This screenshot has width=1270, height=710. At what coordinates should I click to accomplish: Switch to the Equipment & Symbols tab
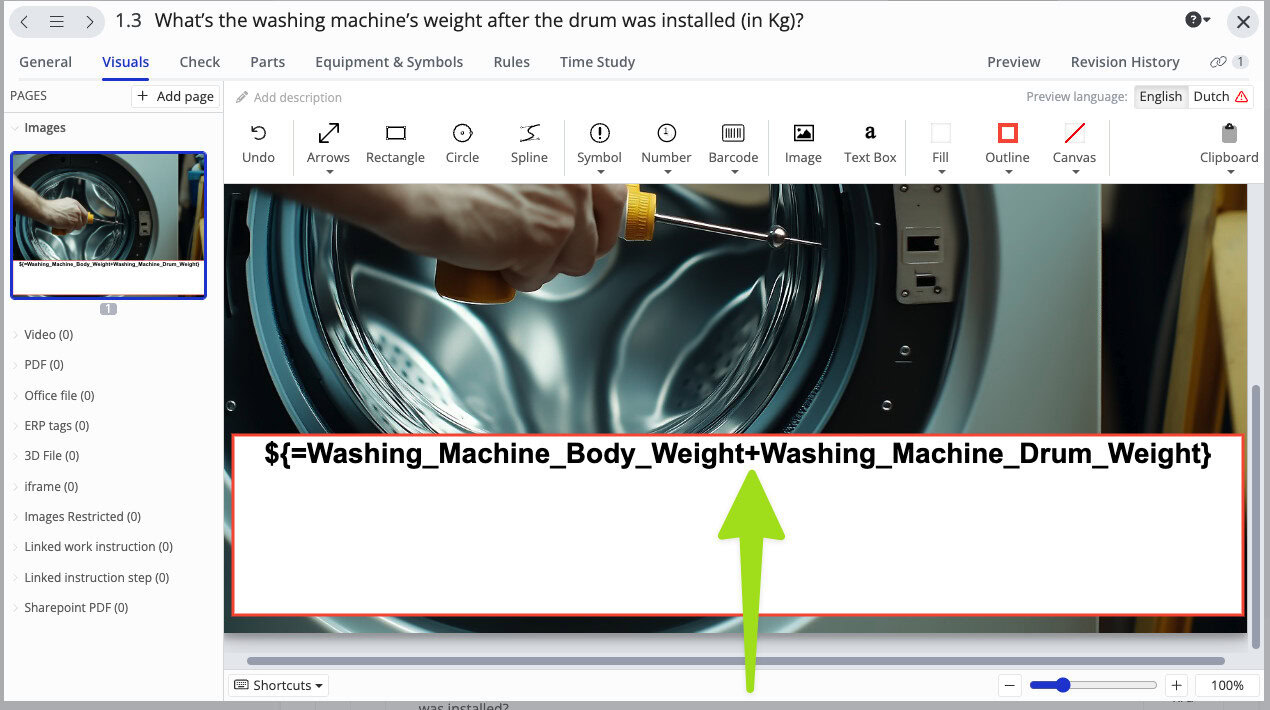pos(389,62)
